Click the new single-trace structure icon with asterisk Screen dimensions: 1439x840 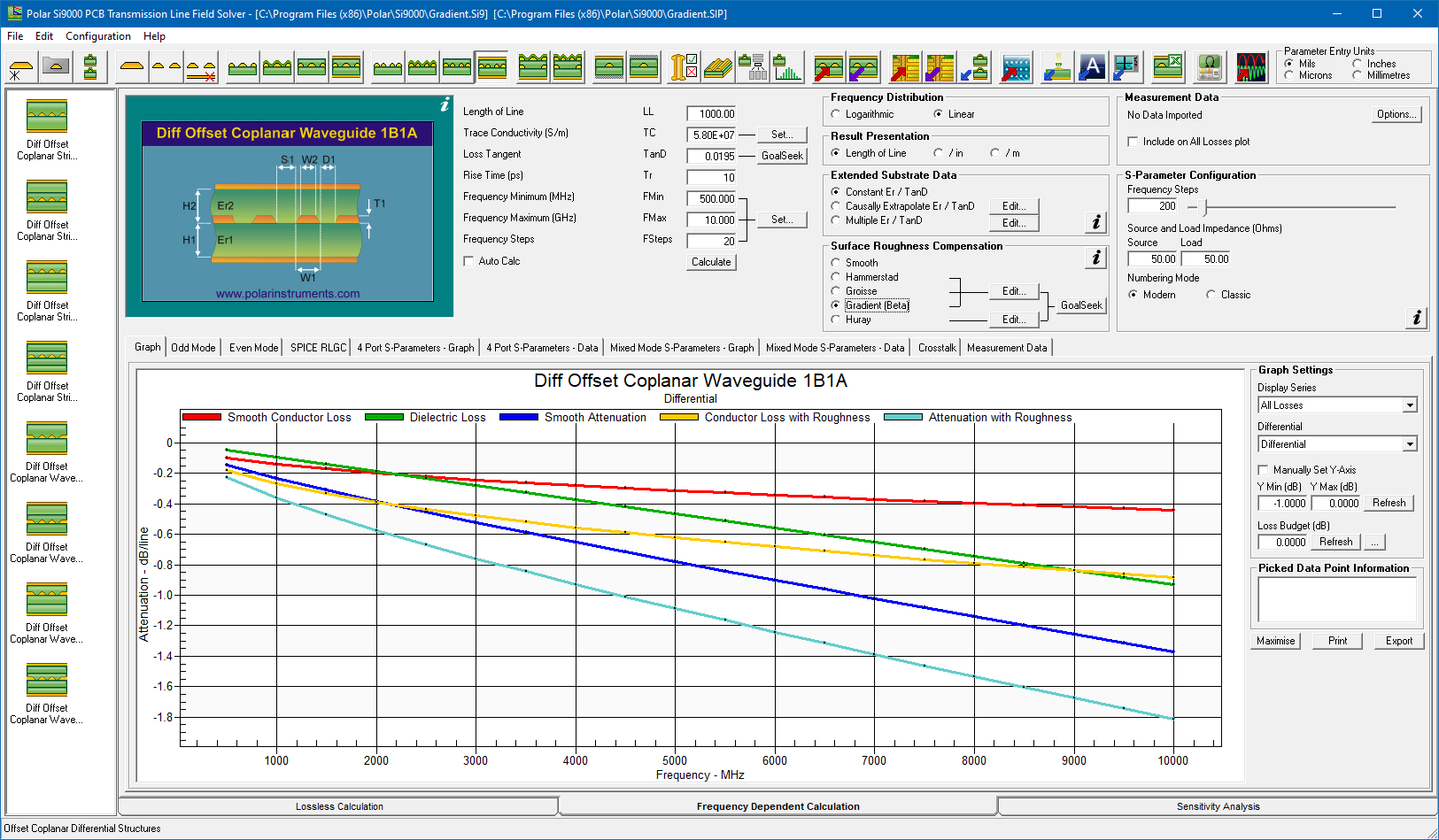click(x=20, y=67)
